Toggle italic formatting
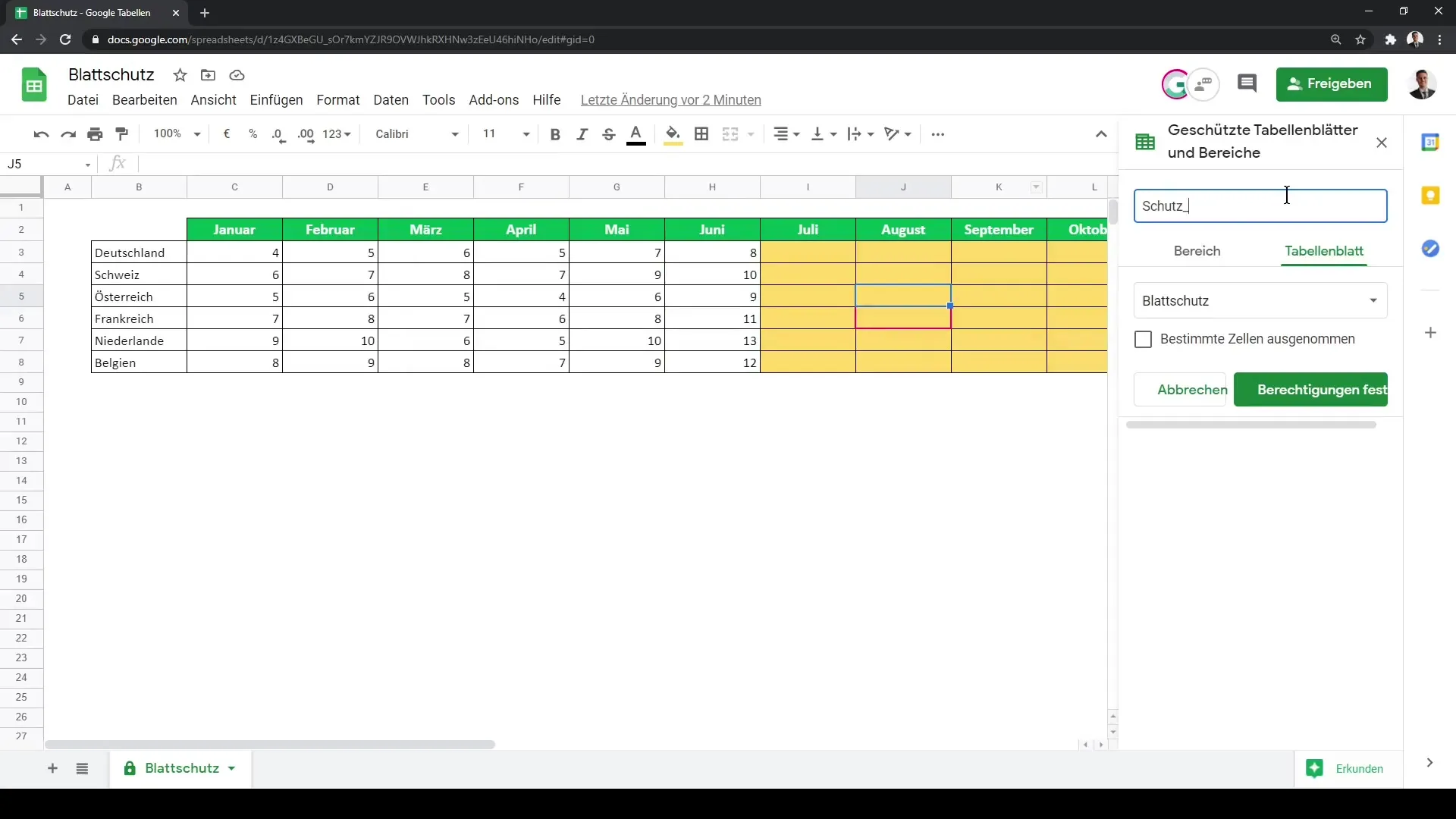Image resolution: width=1456 pixels, height=819 pixels. [x=582, y=134]
